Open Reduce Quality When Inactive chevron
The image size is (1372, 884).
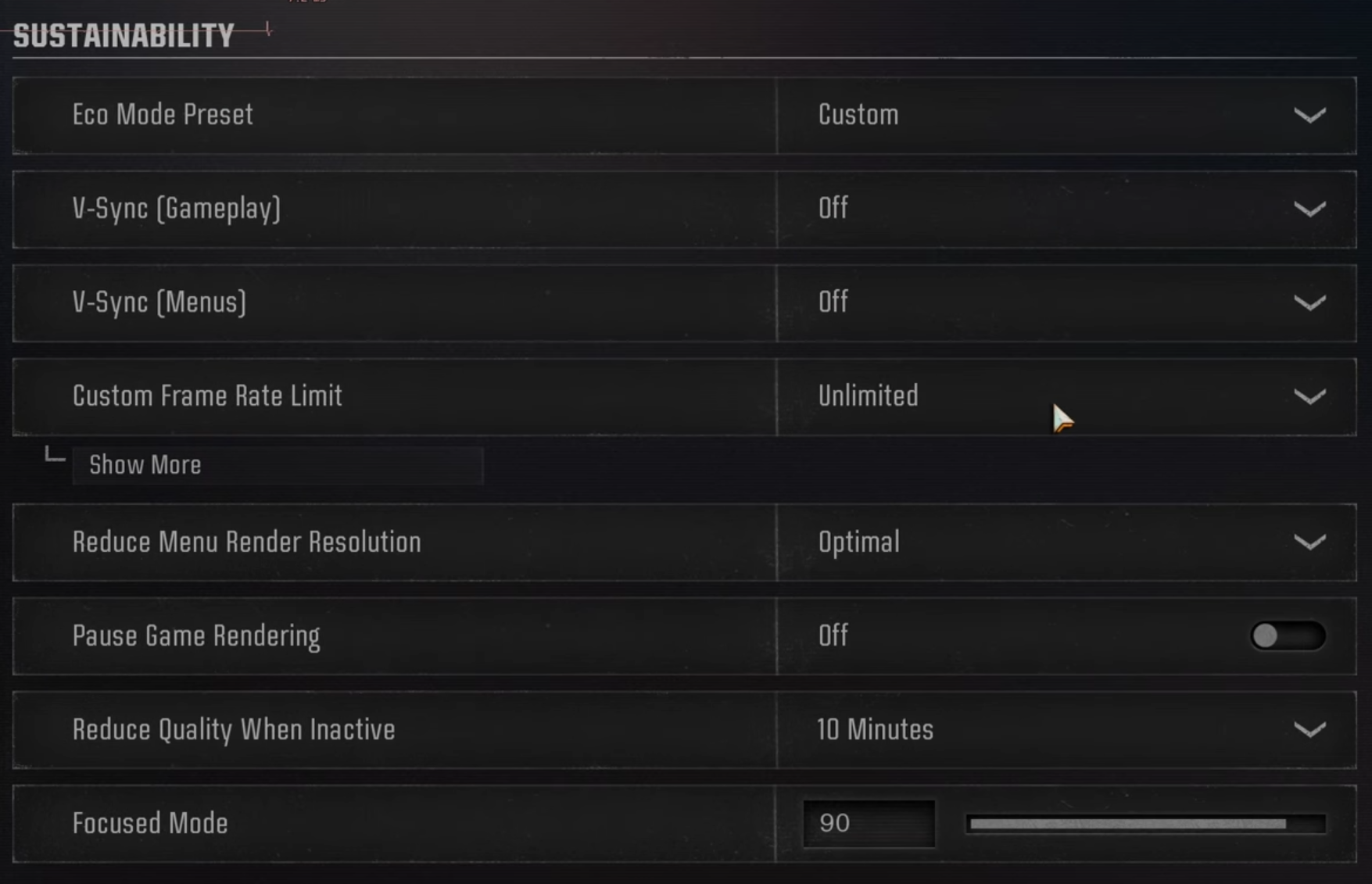coord(1309,730)
